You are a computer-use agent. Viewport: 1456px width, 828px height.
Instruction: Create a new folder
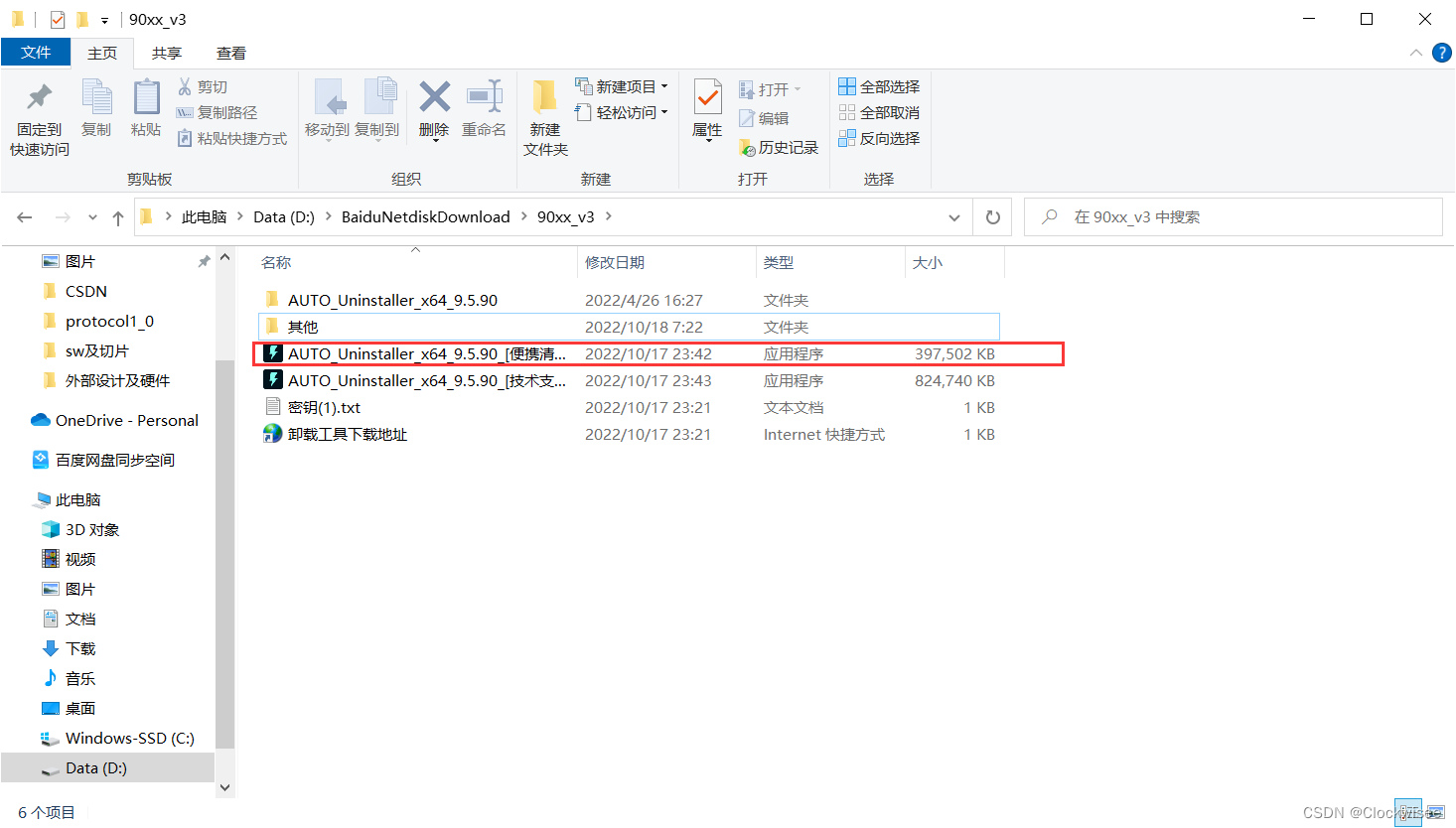click(x=545, y=119)
